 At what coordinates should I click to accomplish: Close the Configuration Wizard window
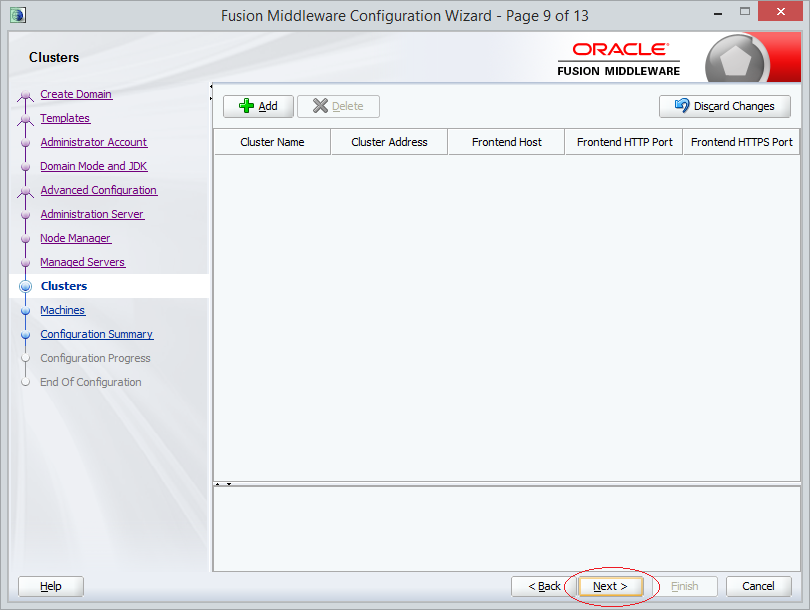pos(780,11)
